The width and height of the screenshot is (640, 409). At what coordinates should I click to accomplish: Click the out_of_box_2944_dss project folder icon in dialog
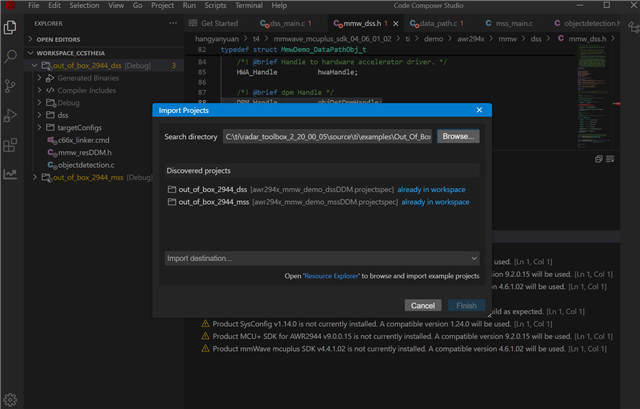pos(172,189)
